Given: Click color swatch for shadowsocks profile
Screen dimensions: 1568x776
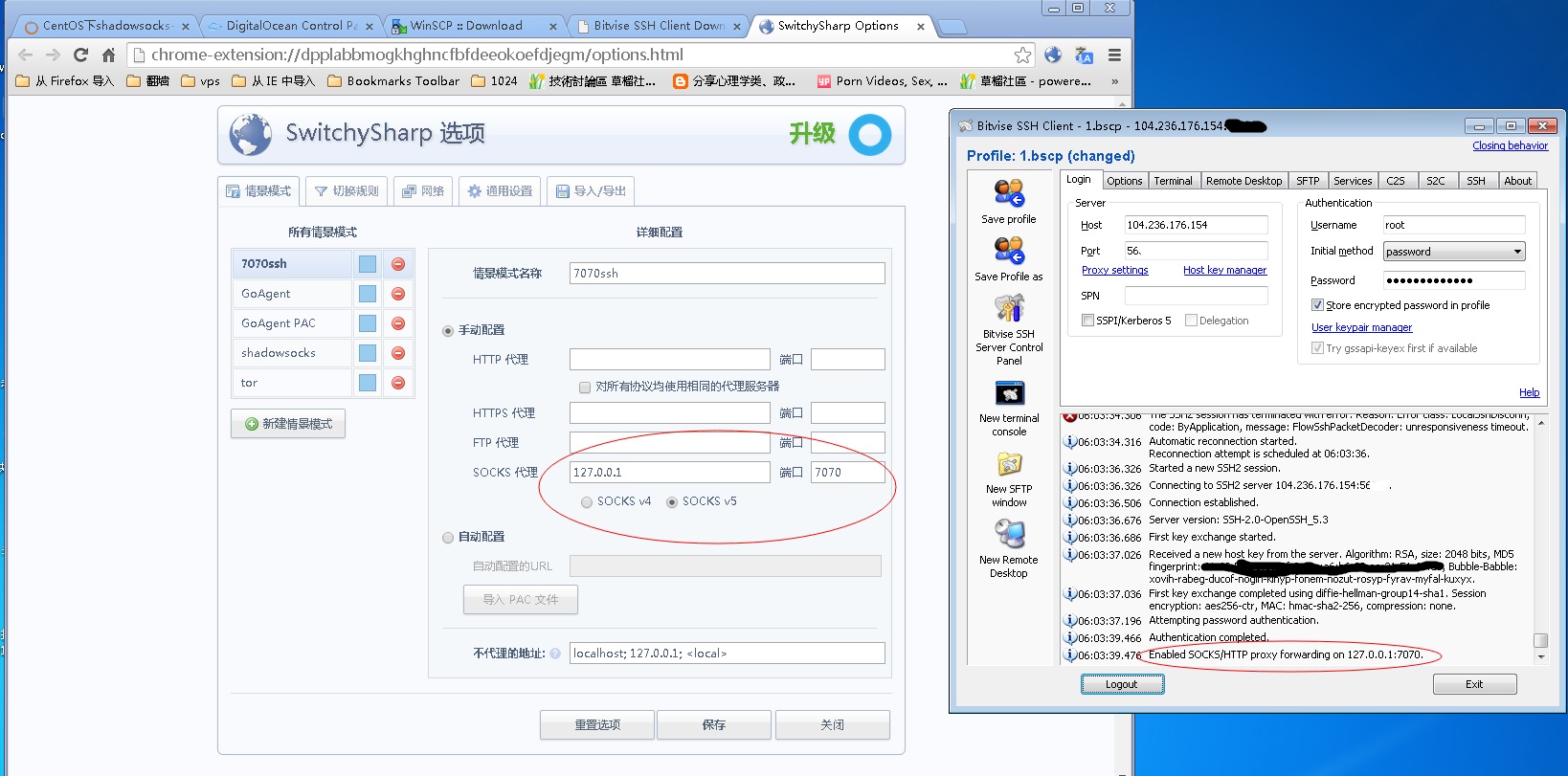Looking at the screenshot, I should [368, 353].
